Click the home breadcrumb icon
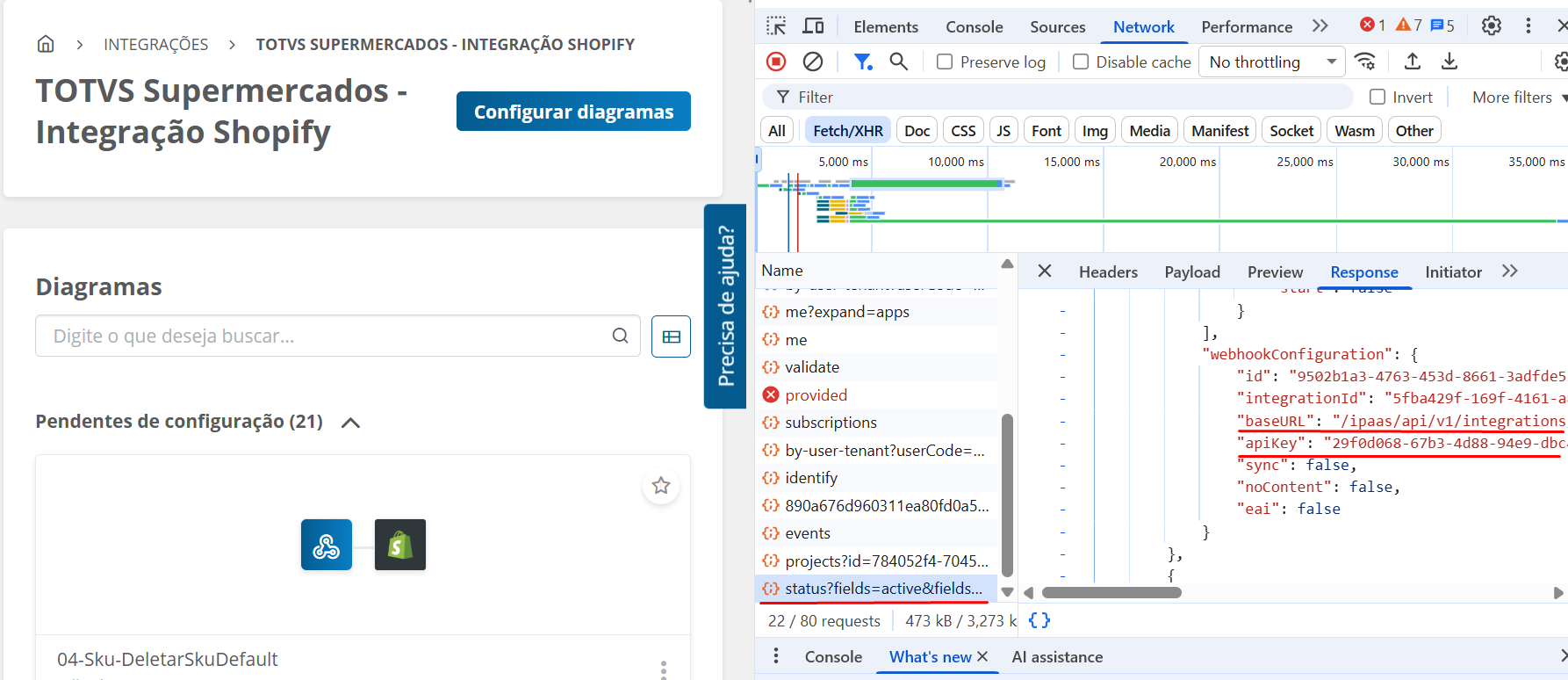This screenshot has height=680, width=1568. (x=46, y=44)
